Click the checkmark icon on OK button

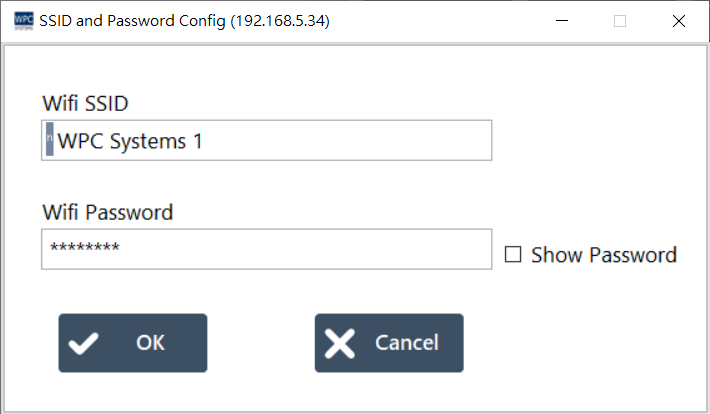(x=85, y=343)
